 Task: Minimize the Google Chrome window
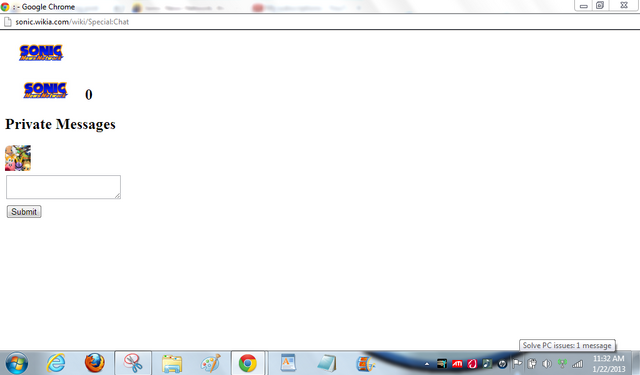[x=584, y=6]
